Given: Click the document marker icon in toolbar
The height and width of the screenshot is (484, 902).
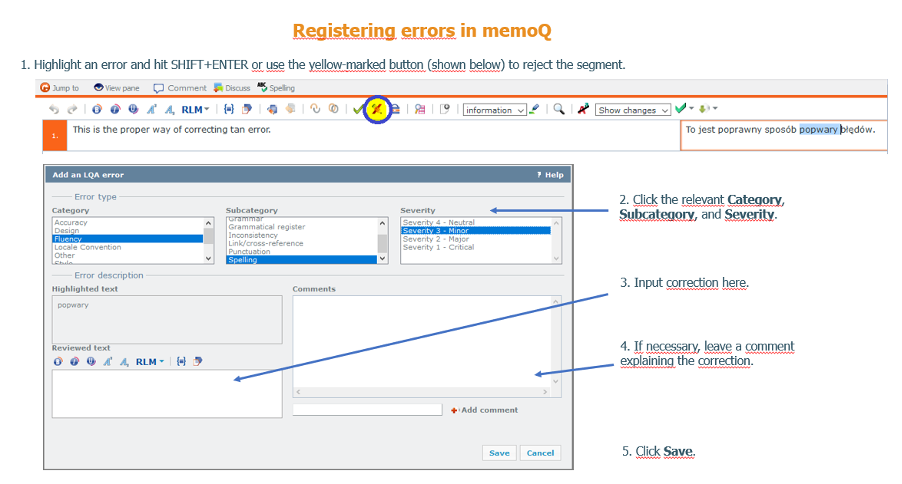Looking at the screenshot, I should [445, 109].
